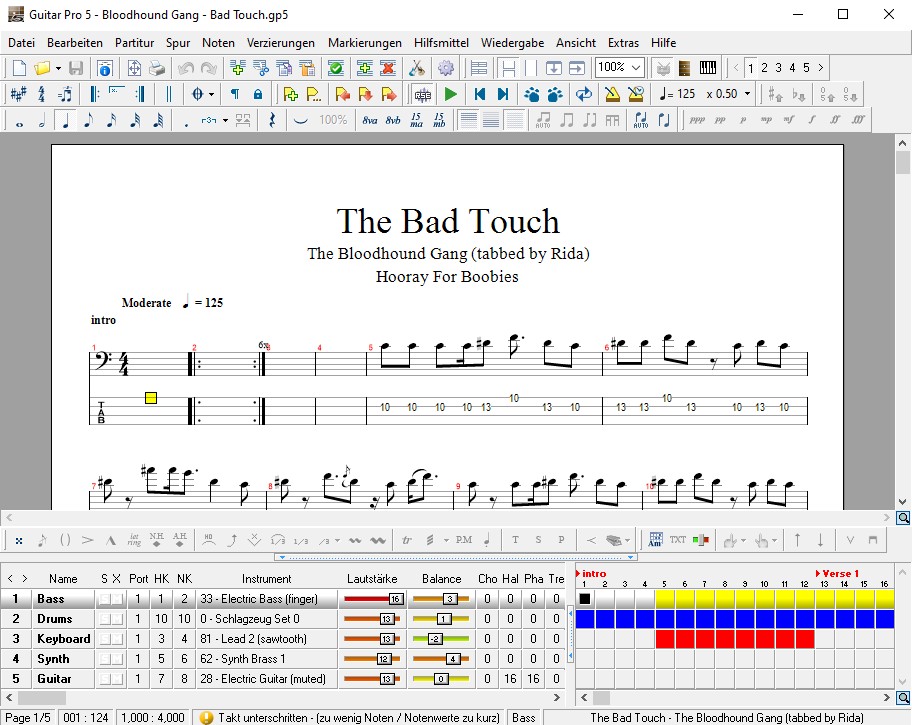Open the Verzierungen menu

281,42
